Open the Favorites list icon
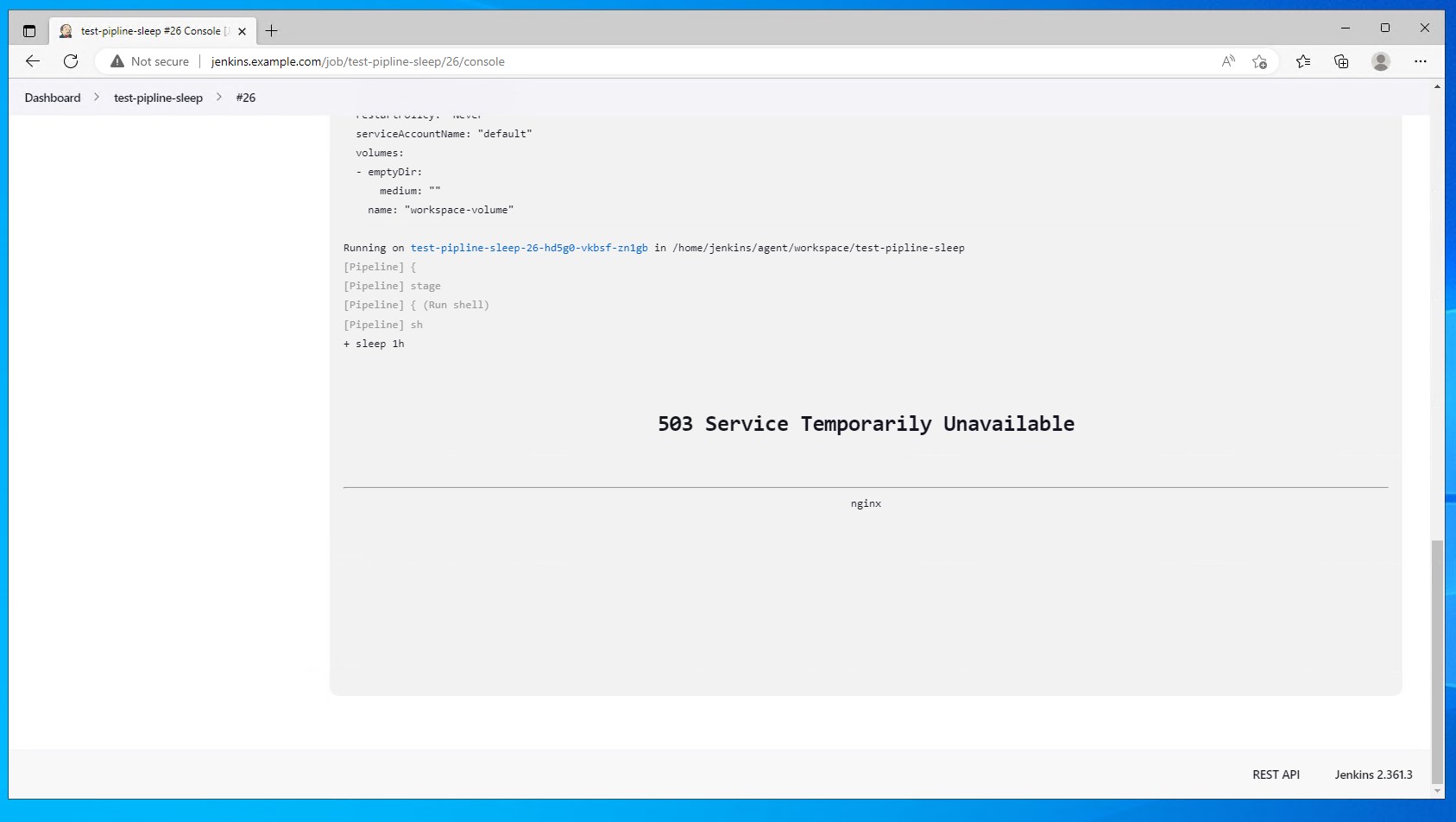 (x=1303, y=61)
